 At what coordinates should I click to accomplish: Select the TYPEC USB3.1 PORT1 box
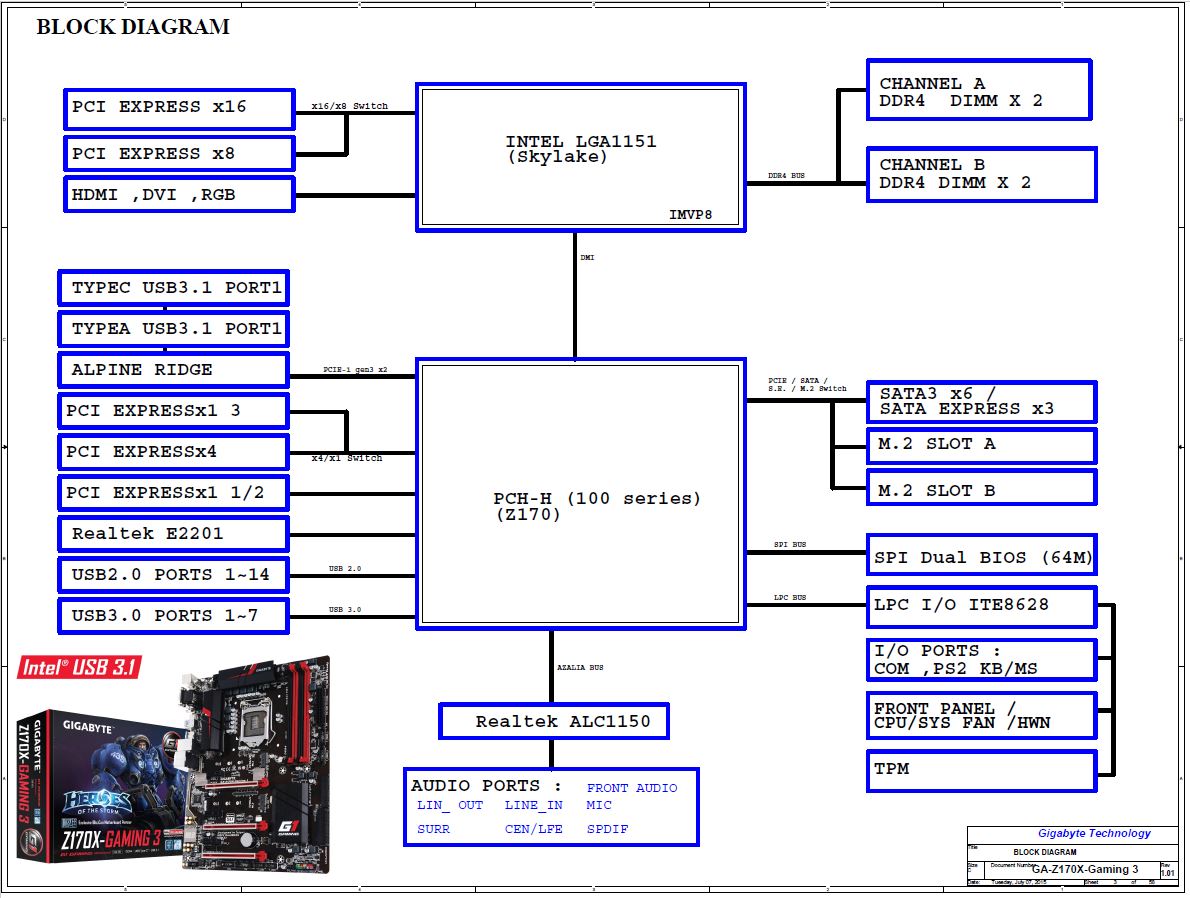(x=173, y=290)
